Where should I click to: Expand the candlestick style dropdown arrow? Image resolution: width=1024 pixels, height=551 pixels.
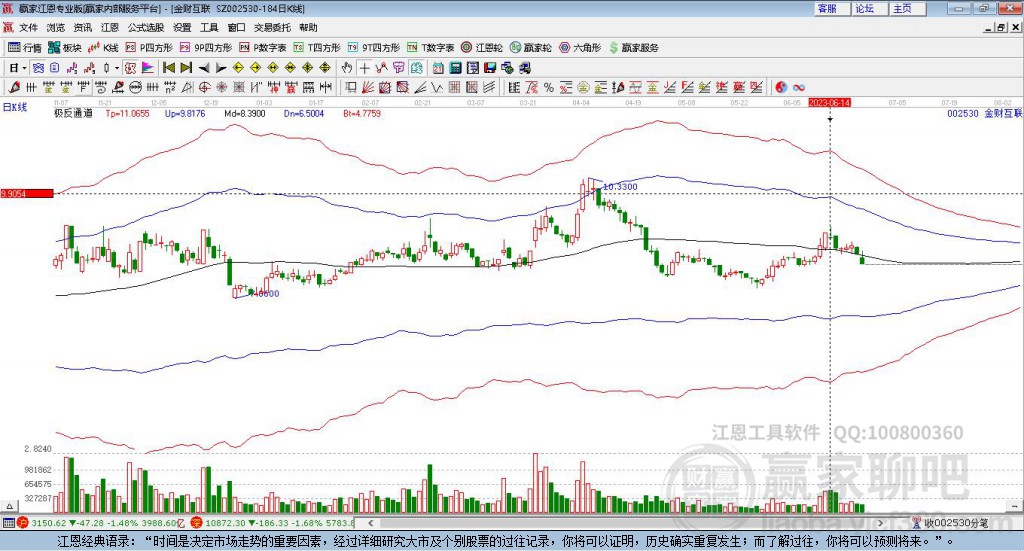(117, 68)
